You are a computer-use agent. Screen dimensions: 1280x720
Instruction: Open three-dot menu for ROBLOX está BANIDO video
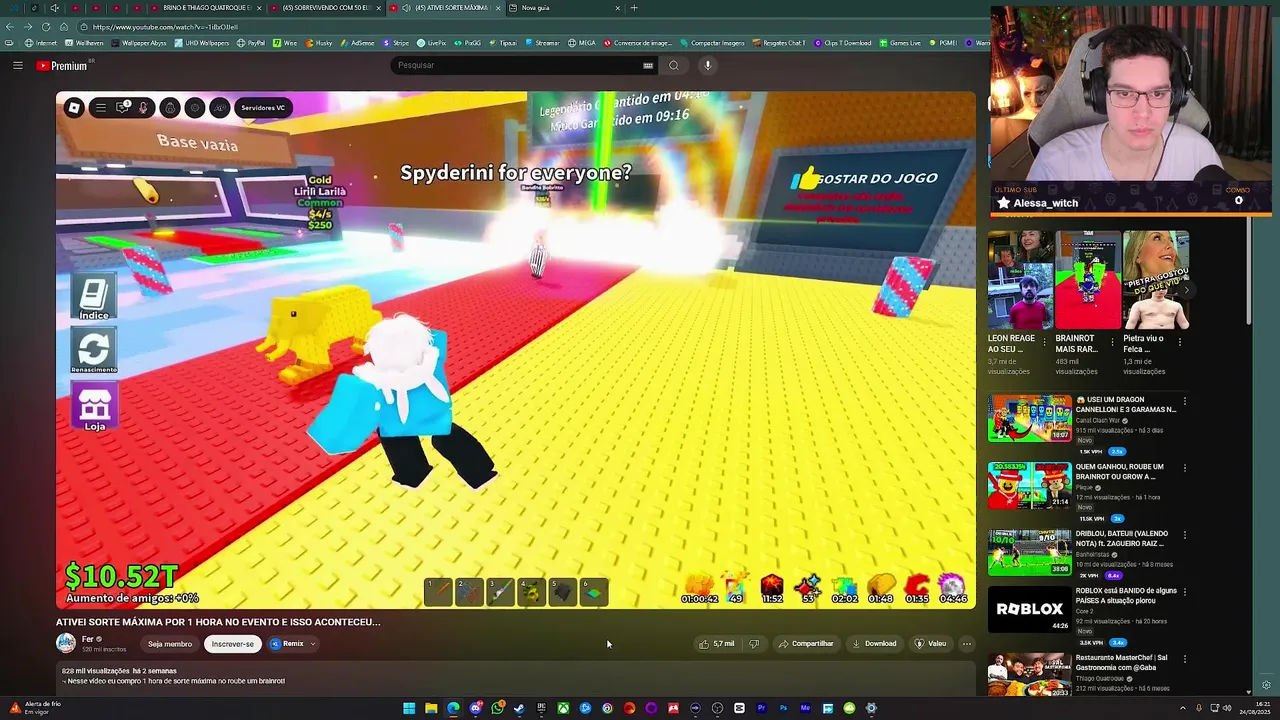point(1185,592)
